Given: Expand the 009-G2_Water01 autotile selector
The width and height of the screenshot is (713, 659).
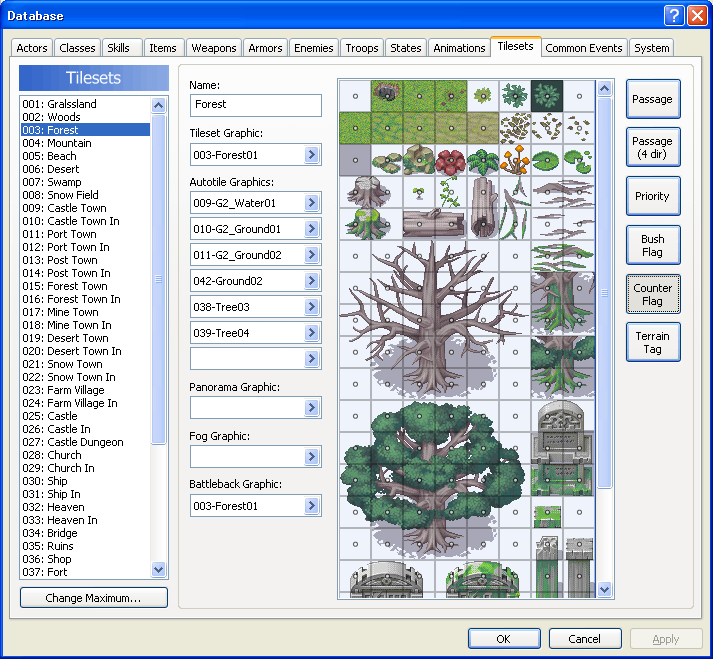Looking at the screenshot, I should pos(312,203).
